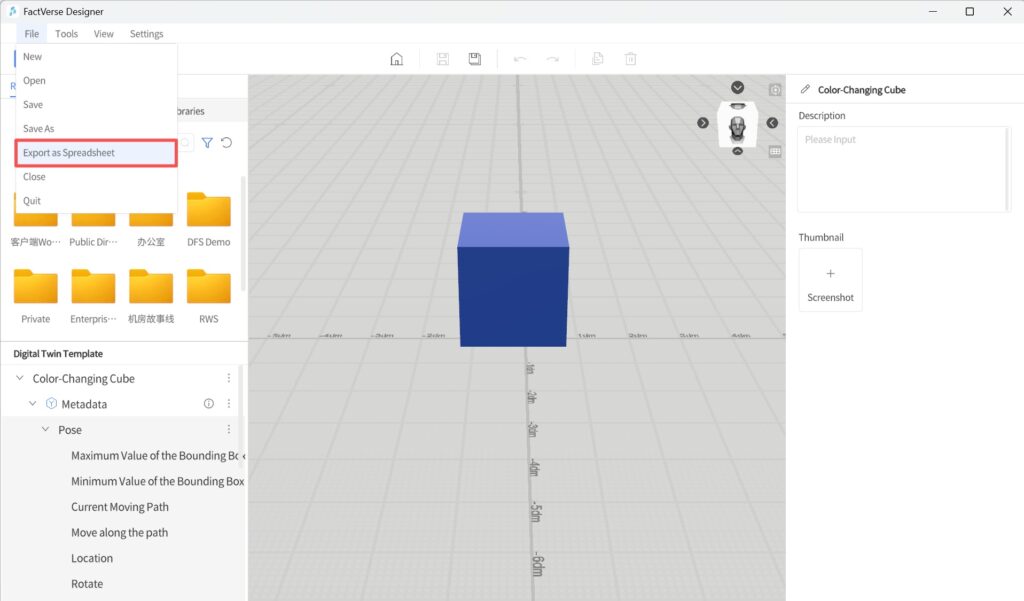Open the Tools menu
Image resolution: width=1024 pixels, height=601 pixels.
click(66, 33)
